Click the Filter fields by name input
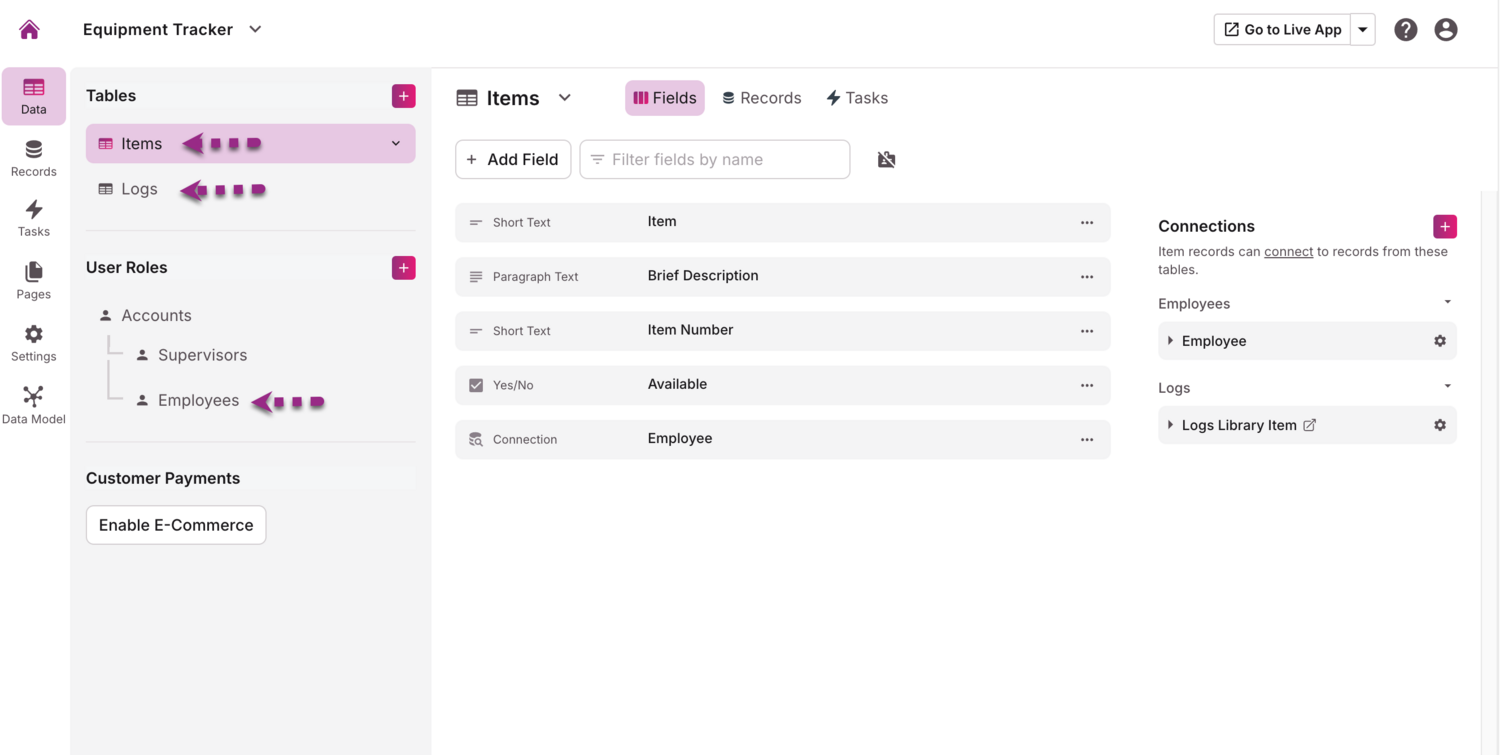 click(724, 160)
